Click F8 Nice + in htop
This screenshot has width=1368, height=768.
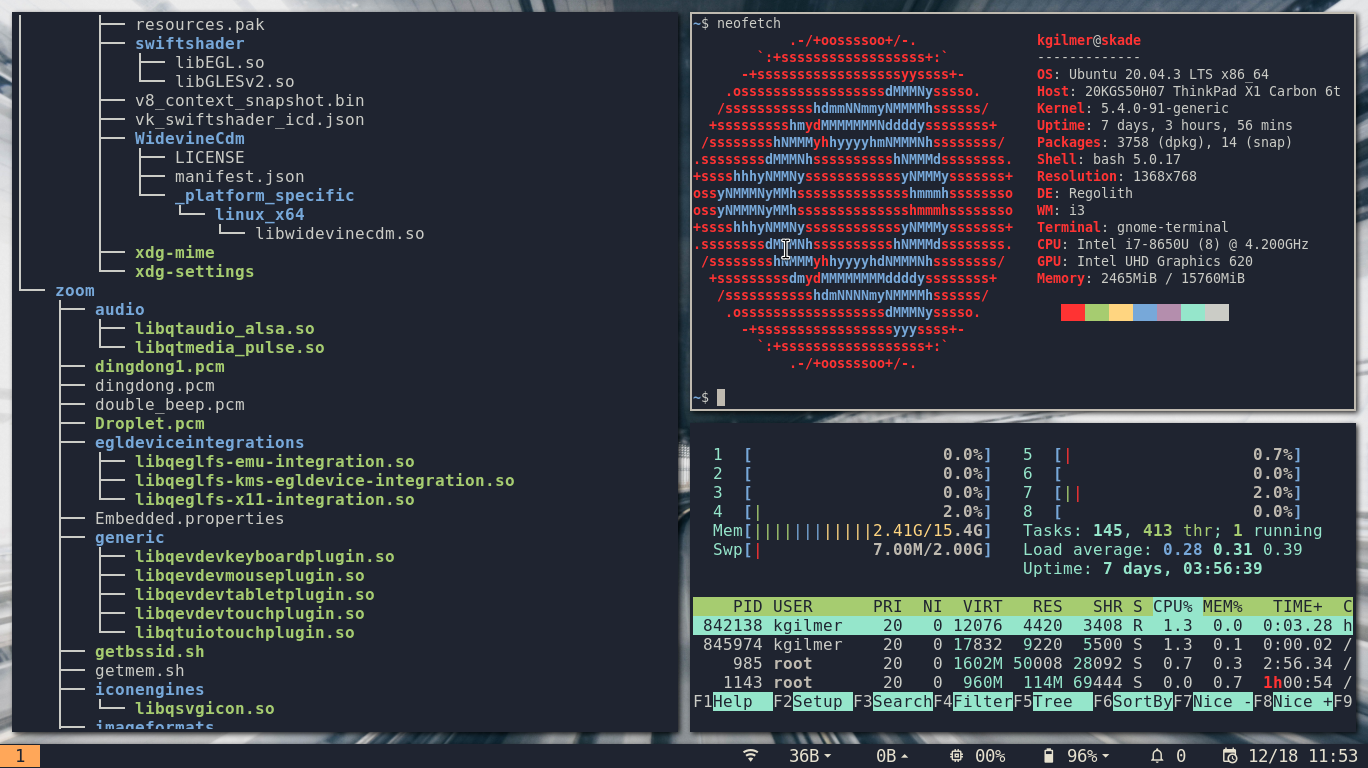pos(1292,702)
